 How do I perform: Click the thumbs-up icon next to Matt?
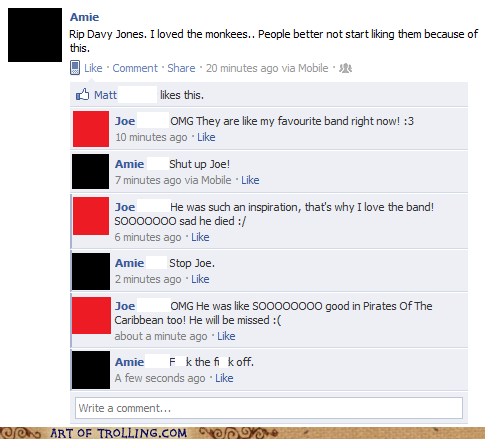coord(83,95)
